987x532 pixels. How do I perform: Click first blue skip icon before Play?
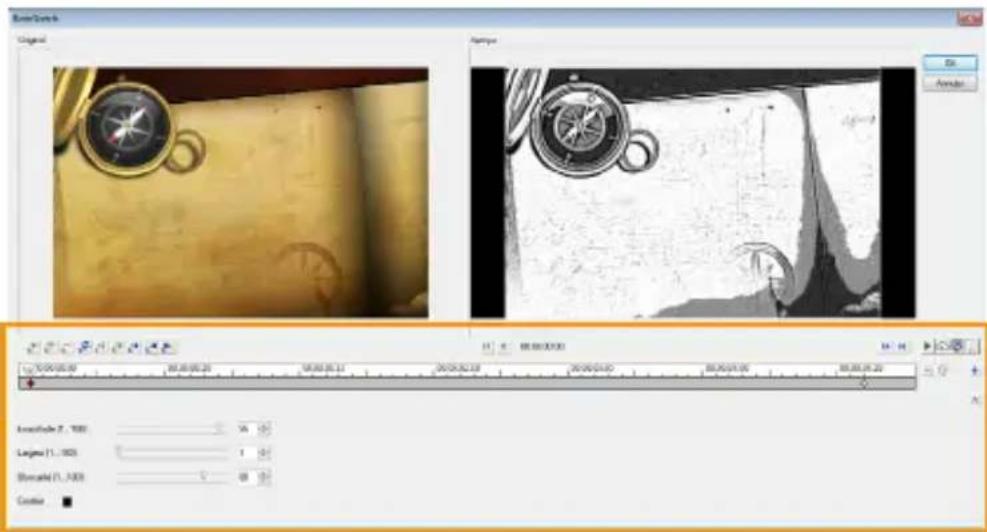click(886, 346)
